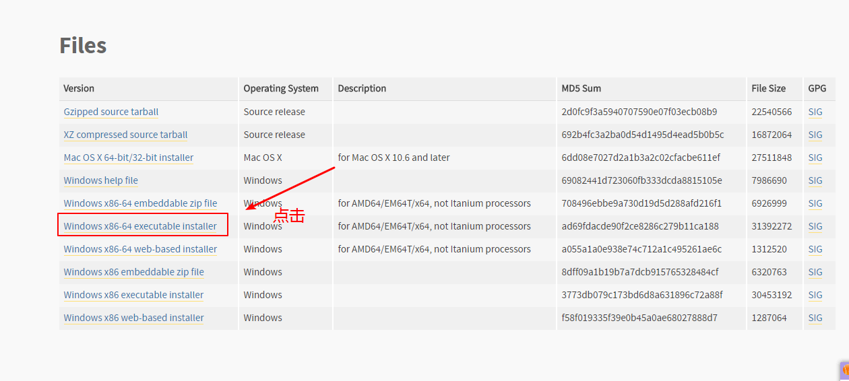Select file size 1312520
849x381 pixels.
pos(769,249)
